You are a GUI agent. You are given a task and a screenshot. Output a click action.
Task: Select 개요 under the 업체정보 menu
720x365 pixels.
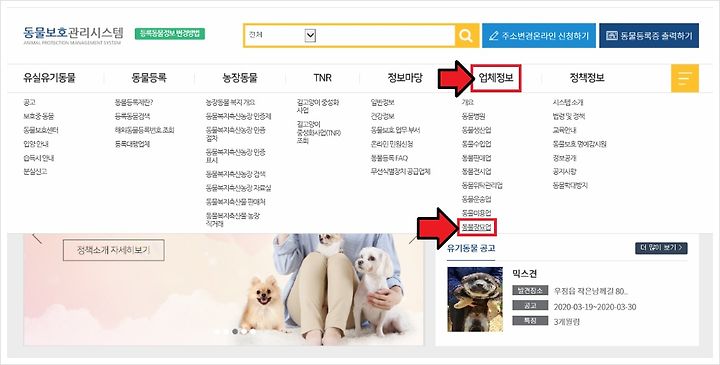[467, 103]
